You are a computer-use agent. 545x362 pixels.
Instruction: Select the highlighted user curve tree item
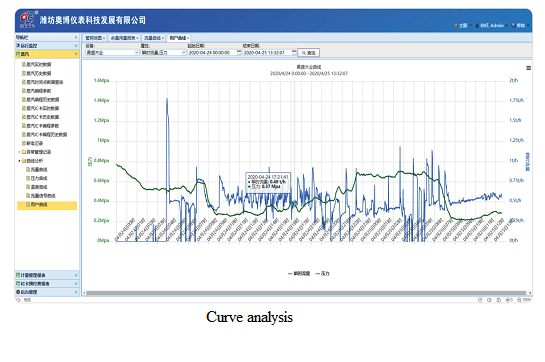47,205
